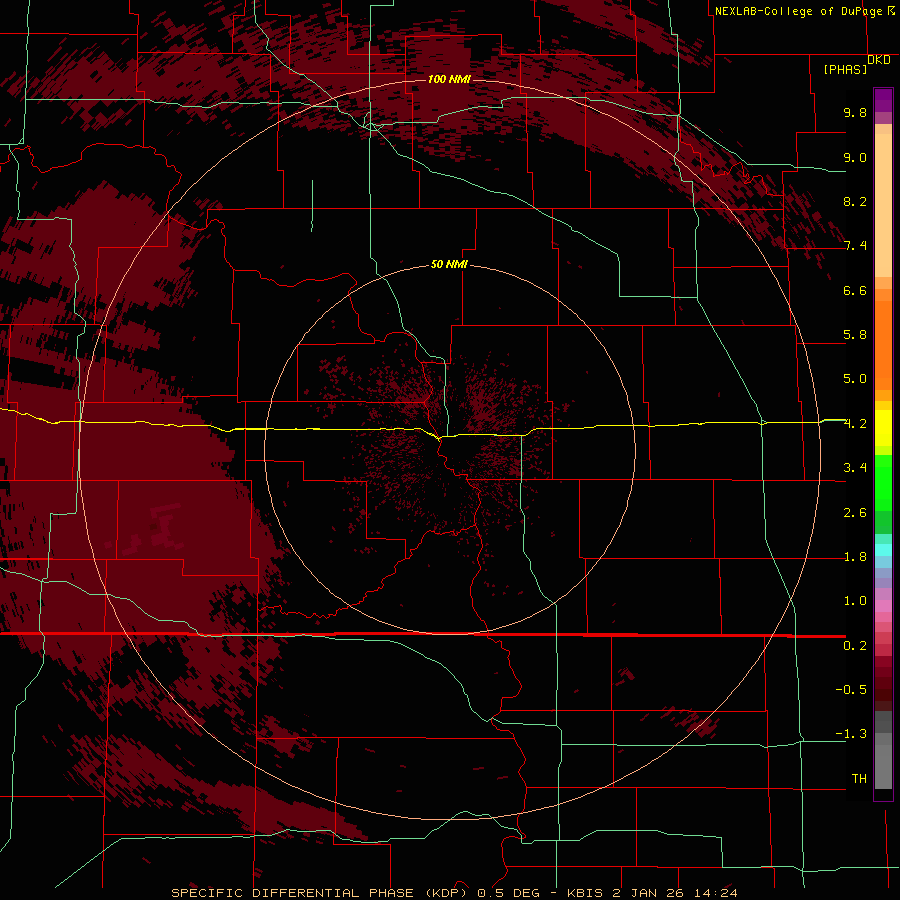The width and height of the screenshot is (900, 900).
Task: Click the 4.2 legend value
Action: (855, 424)
